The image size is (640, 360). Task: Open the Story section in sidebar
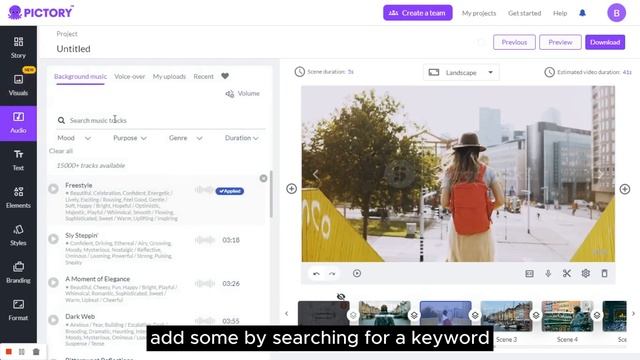coord(18,48)
